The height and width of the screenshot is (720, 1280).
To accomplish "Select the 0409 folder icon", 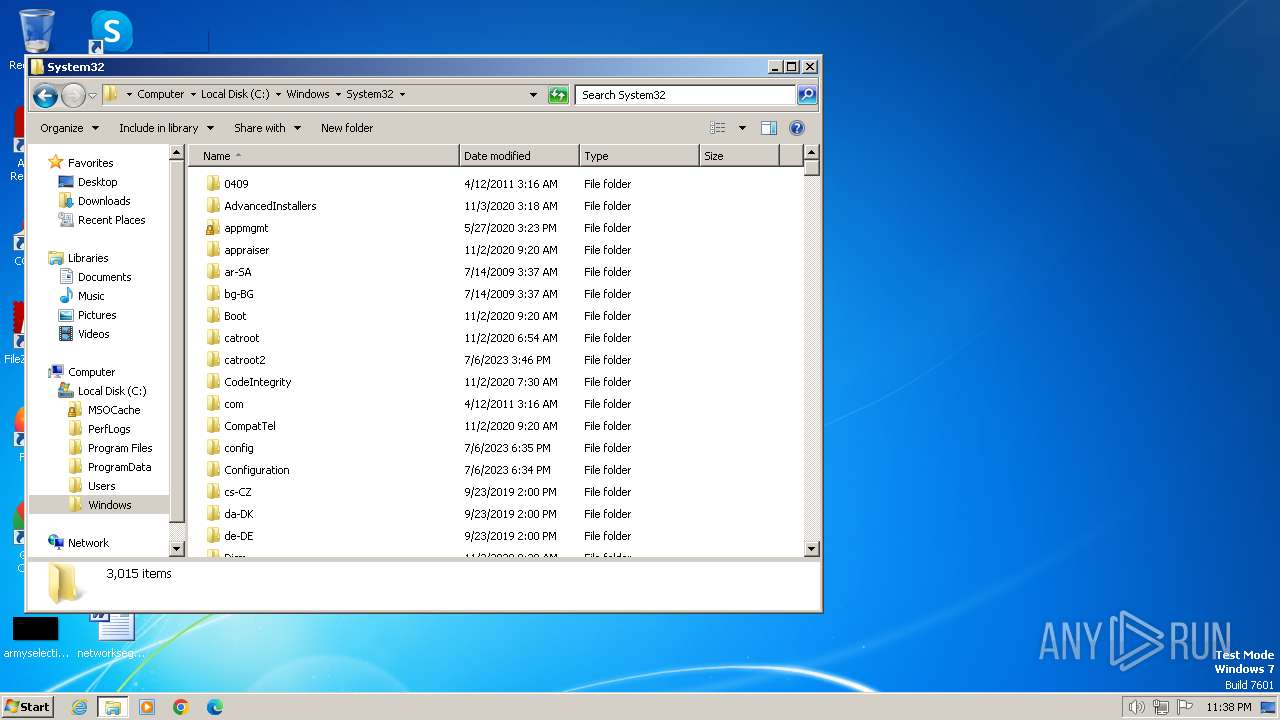I will pos(213,184).
